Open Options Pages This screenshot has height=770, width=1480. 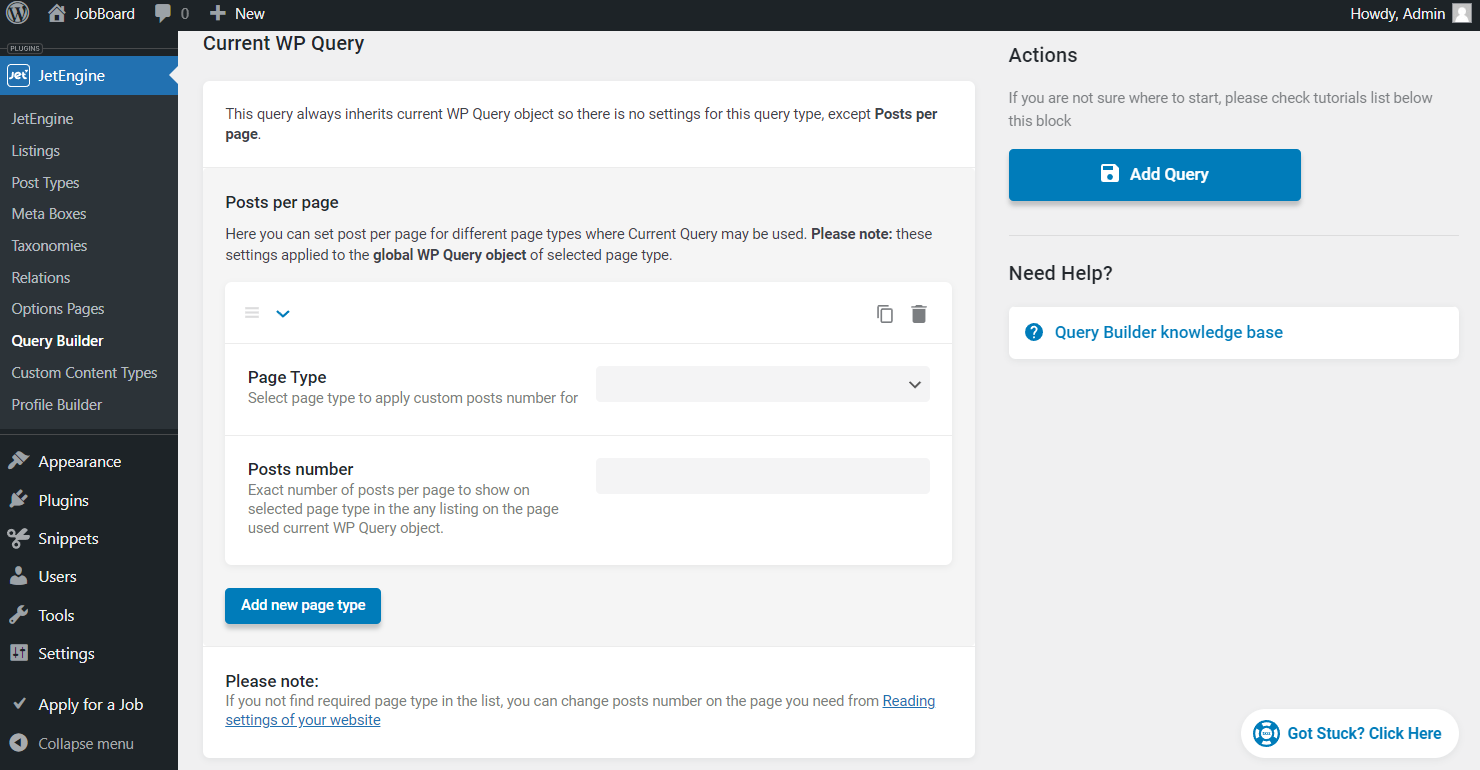(58, 309)
